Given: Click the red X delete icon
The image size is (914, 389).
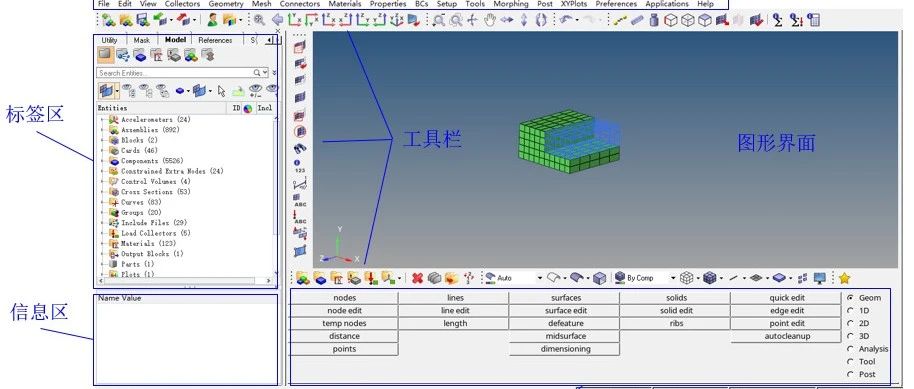Looking at the screenshot, I should pyautogui.click(x=417, y=278).
